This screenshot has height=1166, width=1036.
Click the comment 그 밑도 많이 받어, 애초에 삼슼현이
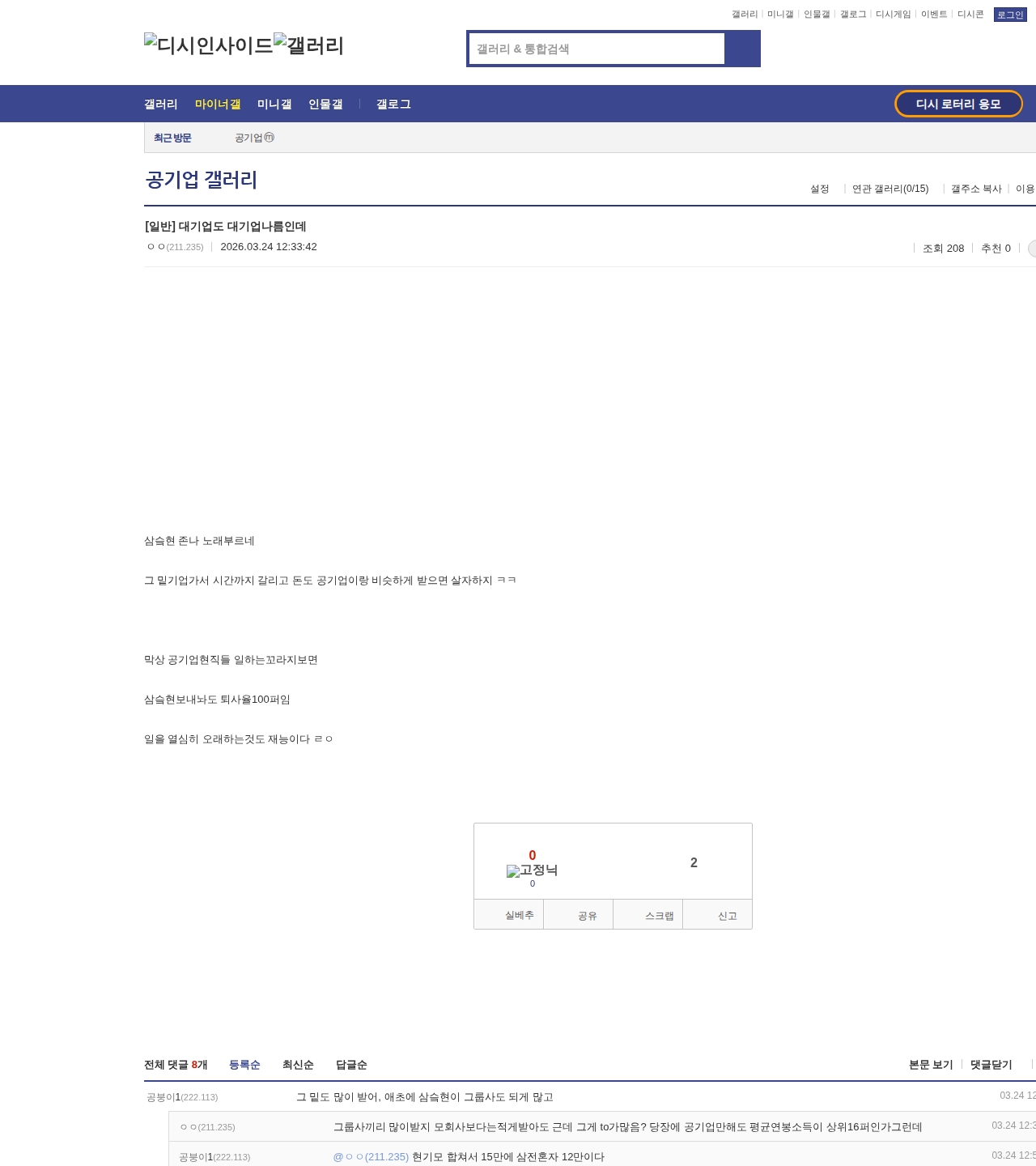pos(425,1097)
